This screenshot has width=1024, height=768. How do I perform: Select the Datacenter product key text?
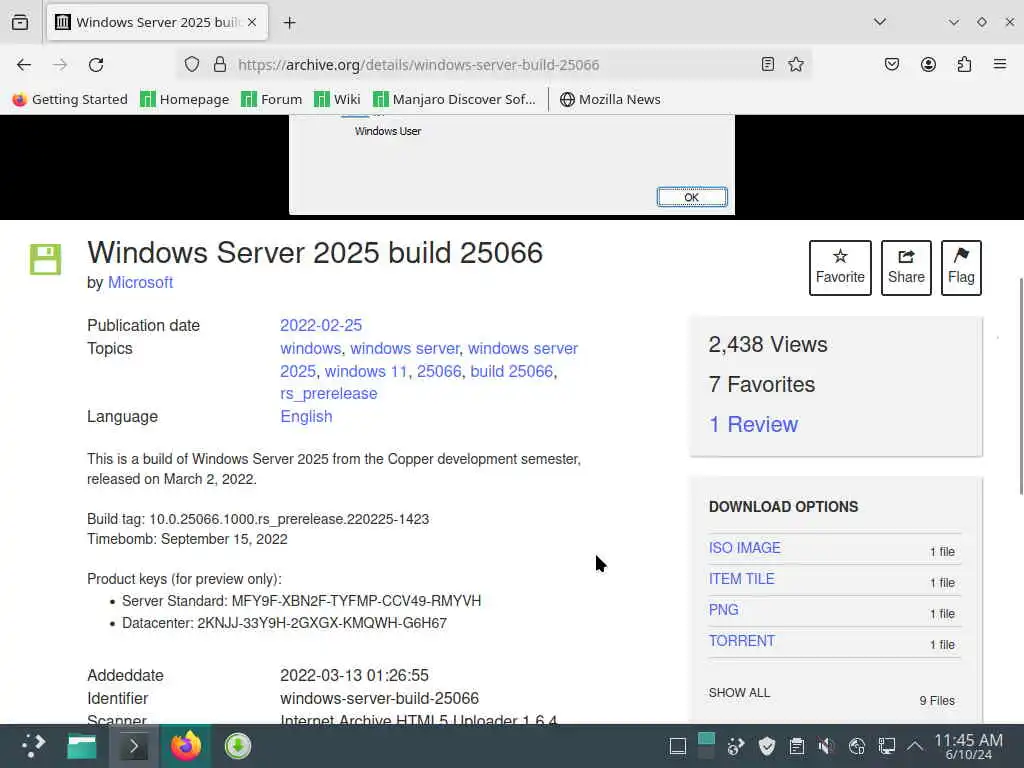[322, 623]
